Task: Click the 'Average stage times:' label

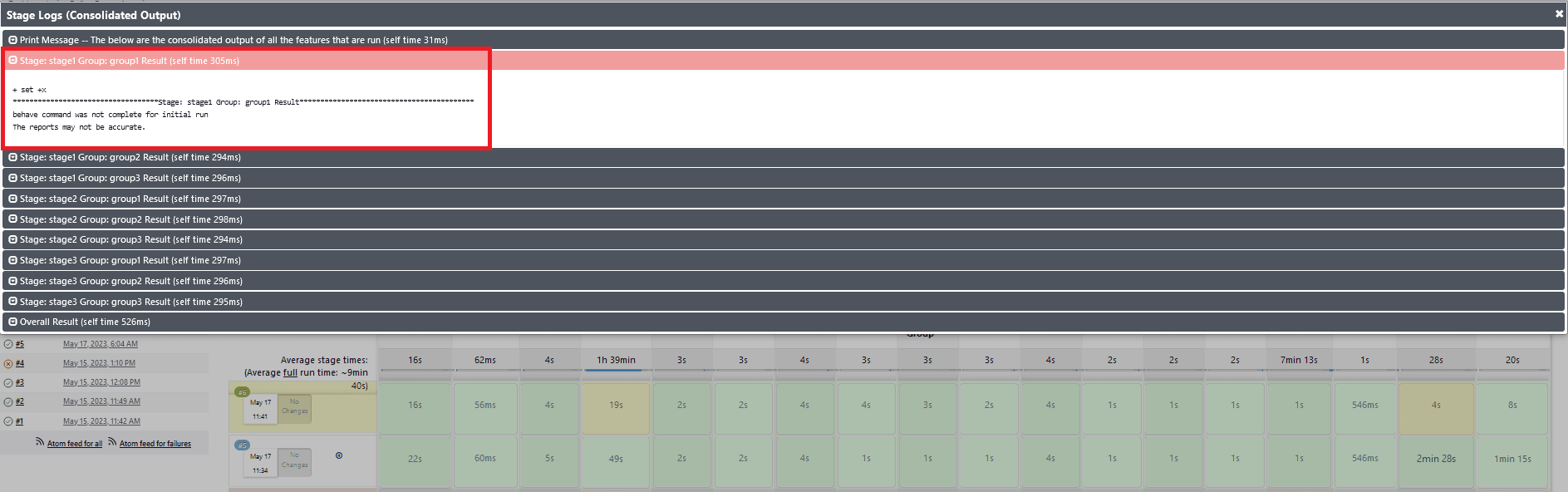Action: point(324,360)
